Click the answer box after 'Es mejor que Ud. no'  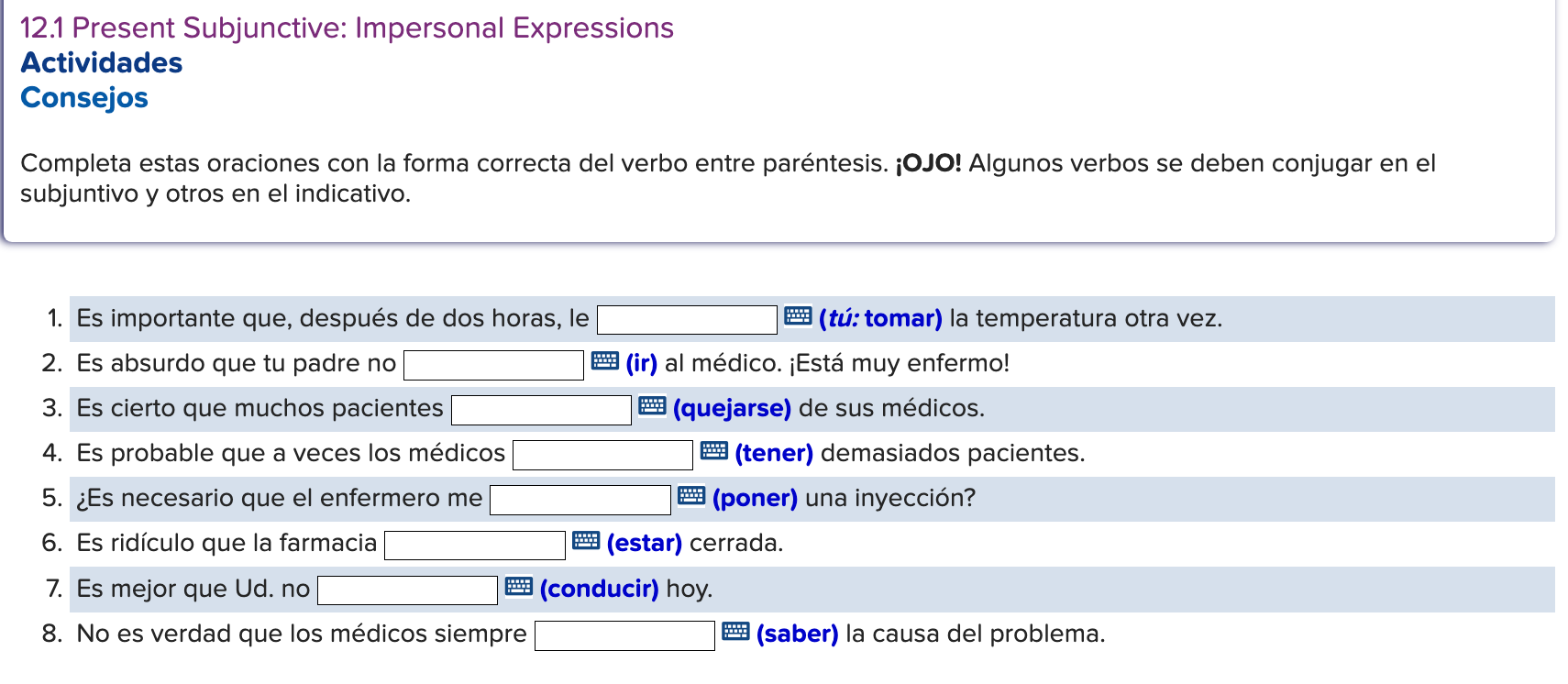407,587
